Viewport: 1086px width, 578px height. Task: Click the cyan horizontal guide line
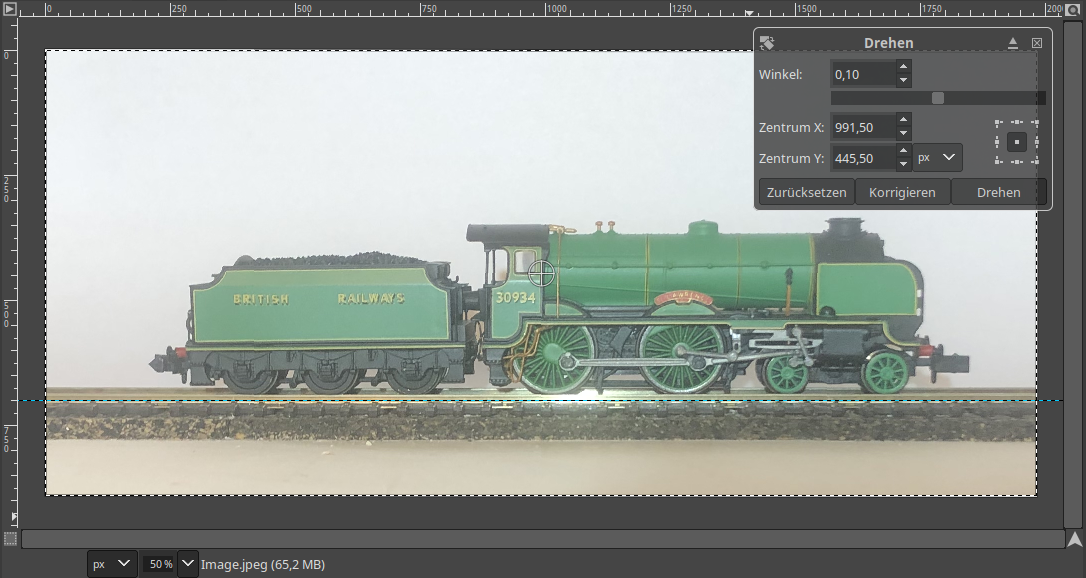click(x=540, y=400)
